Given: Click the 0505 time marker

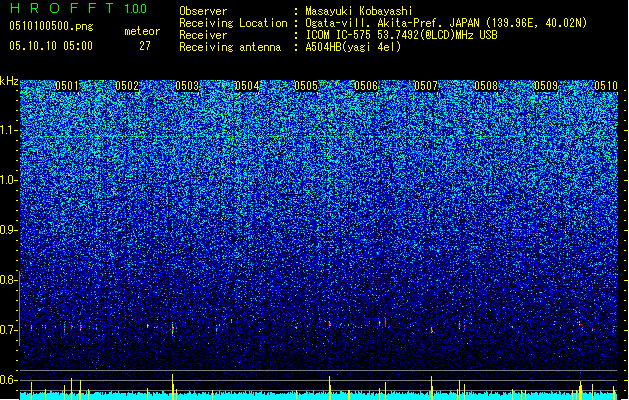Looking at the screenshot, I should [x=306, y=86].
